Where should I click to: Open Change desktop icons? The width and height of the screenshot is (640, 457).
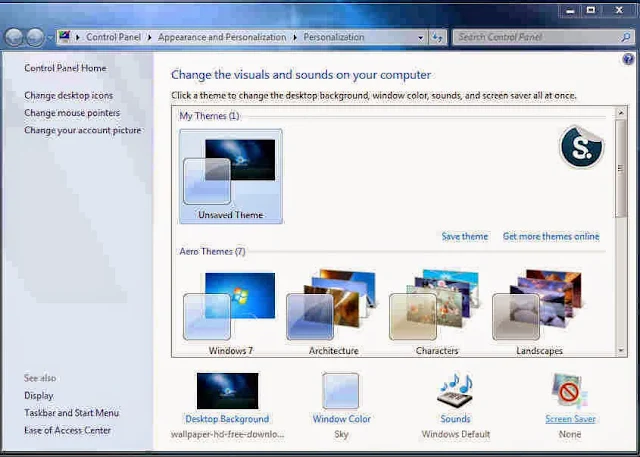pyautogui.click(x=69, y=95)
